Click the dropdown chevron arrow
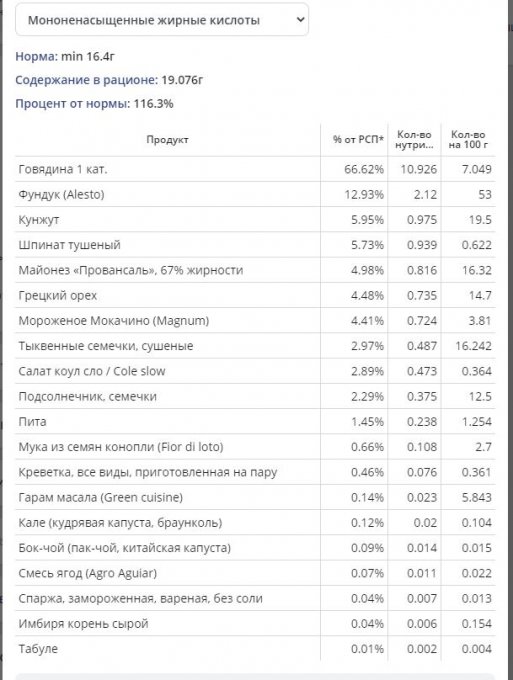Image resolution: width=513 pixels, height=680 pixels. (300, 20)
